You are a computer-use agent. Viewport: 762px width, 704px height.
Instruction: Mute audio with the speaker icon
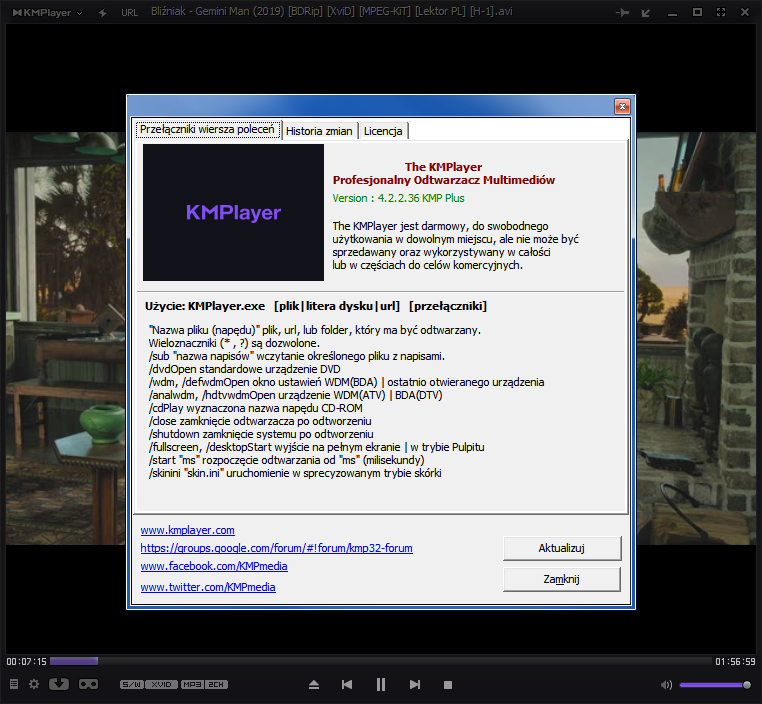666,685
